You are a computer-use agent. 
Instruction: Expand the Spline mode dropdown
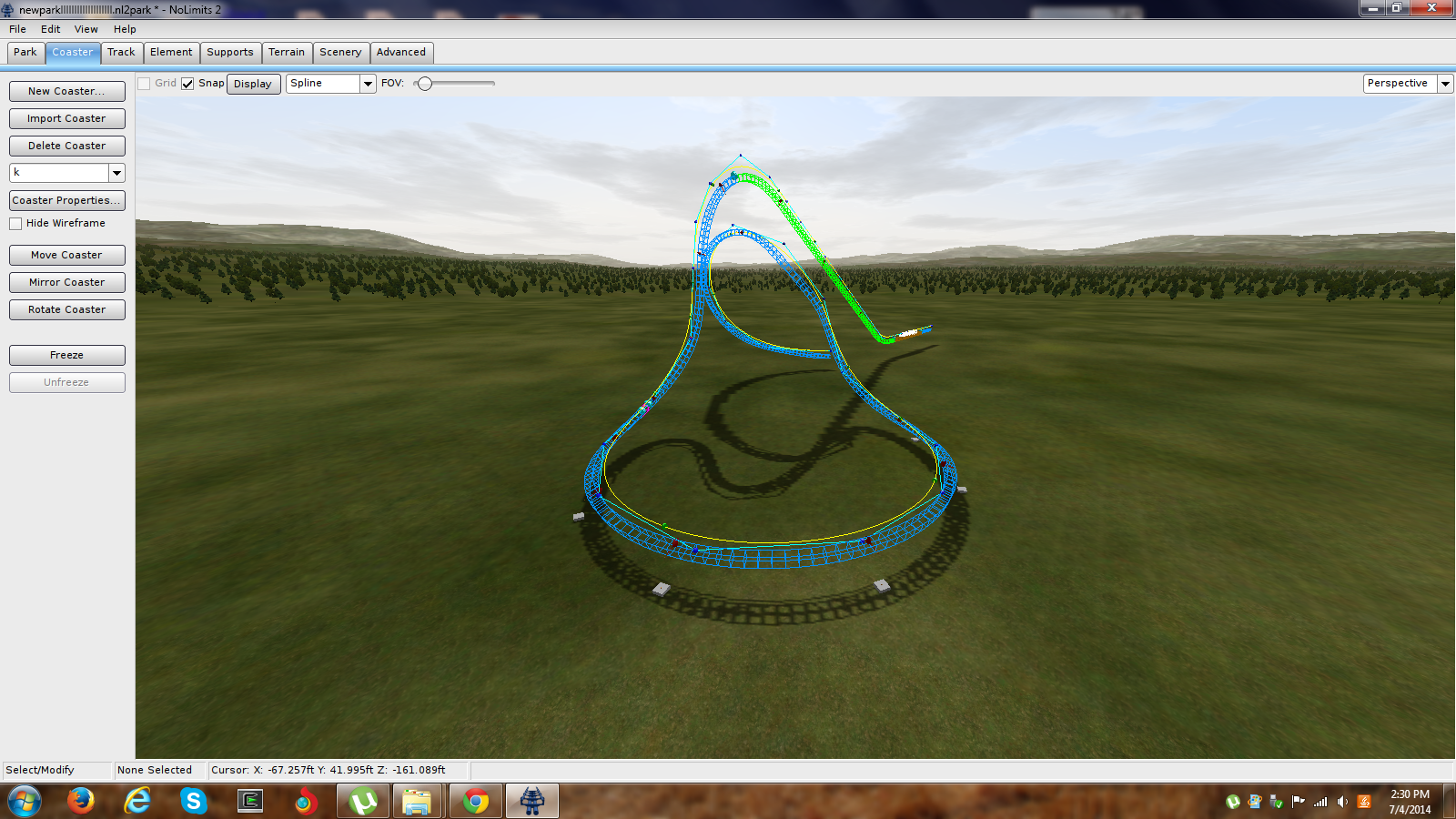coord(368,84)
